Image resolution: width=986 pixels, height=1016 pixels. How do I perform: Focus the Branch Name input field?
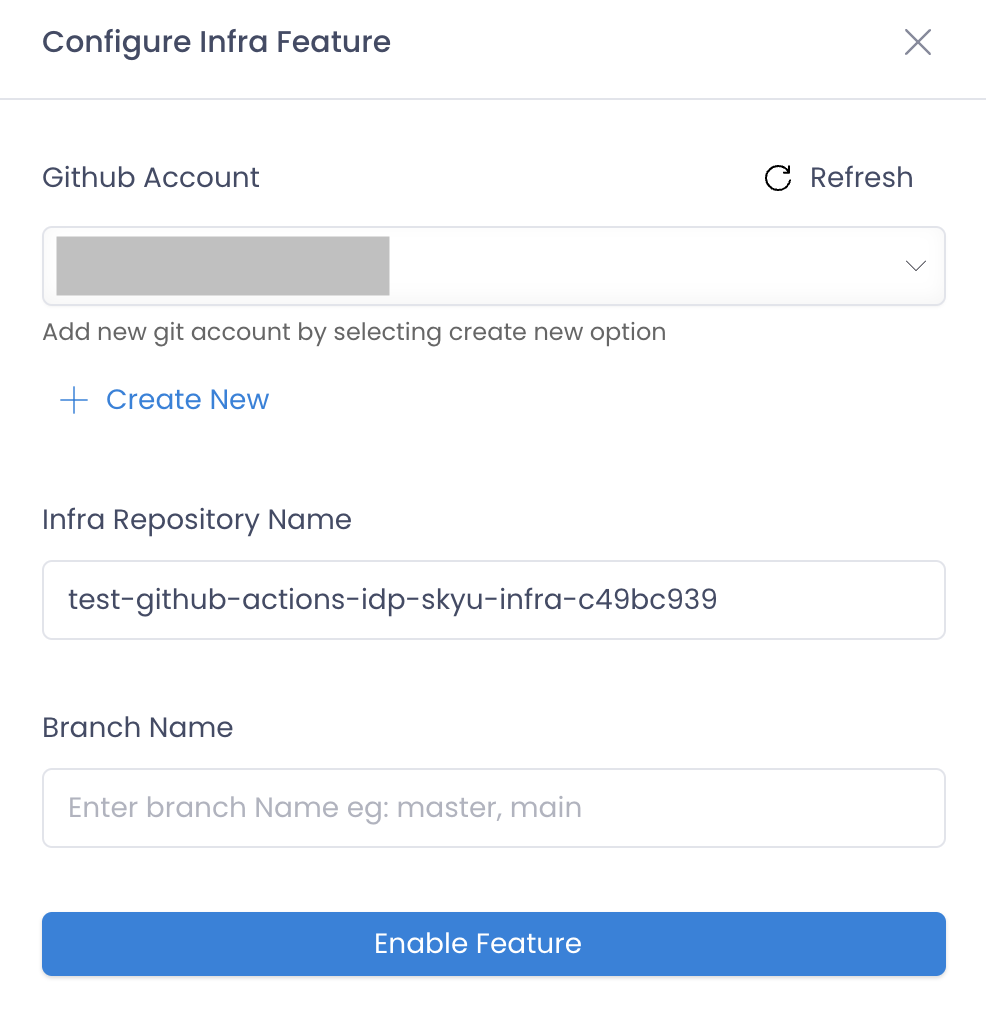(494, 808)
